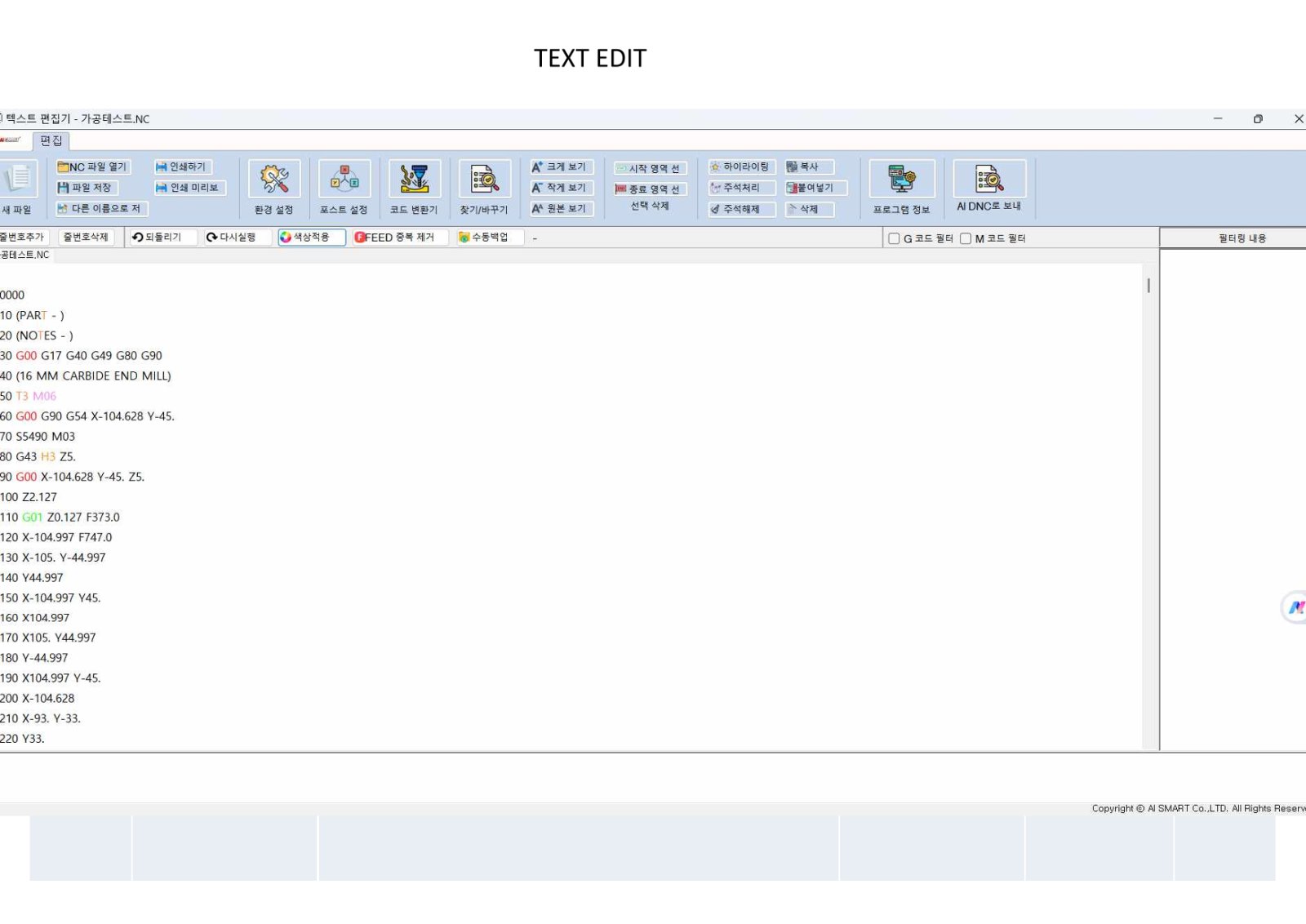
Task: Click the editor vertical scrollbar thumb
Action: pos(1148,285)
